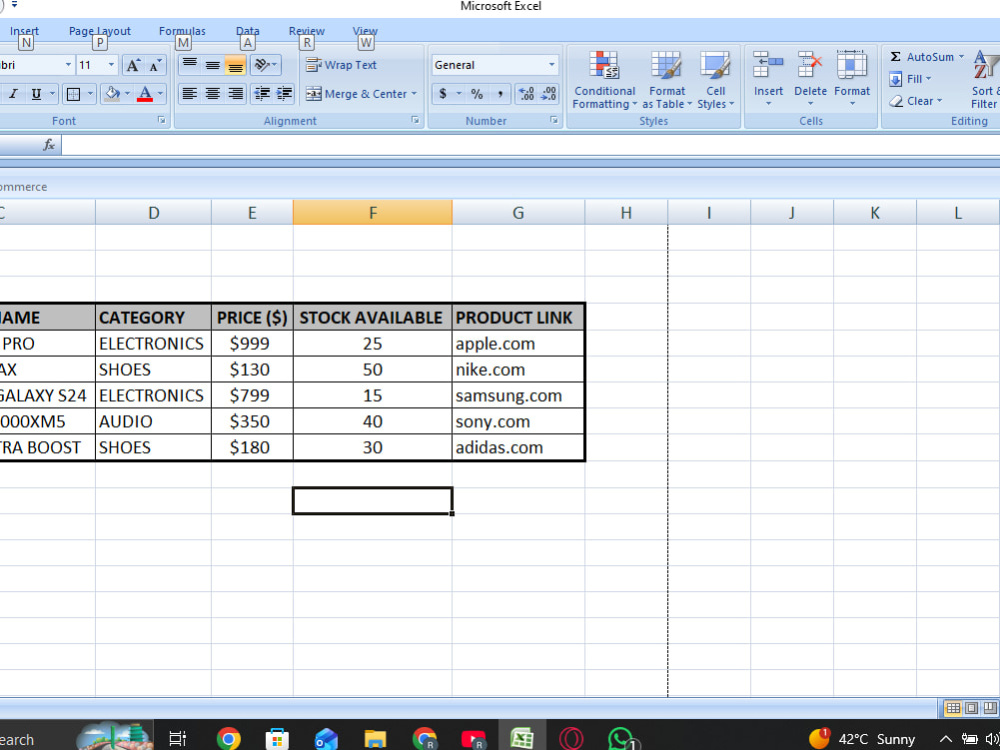1000x750 pixels.
Task: Open Format as Table gallery
Action: pos(666,80)
